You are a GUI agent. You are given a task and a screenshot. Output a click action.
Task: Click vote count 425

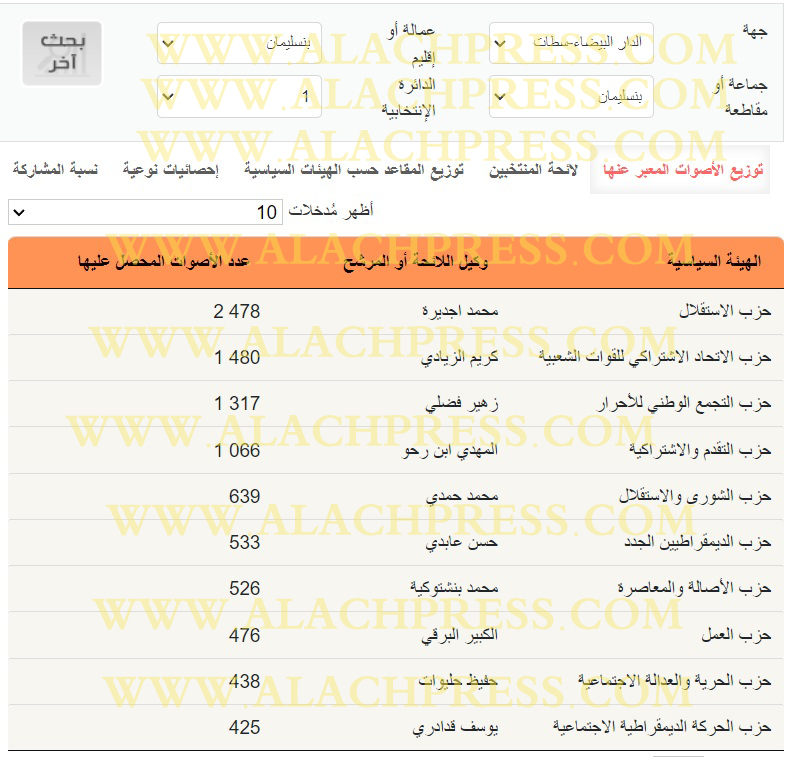point(245,727)
